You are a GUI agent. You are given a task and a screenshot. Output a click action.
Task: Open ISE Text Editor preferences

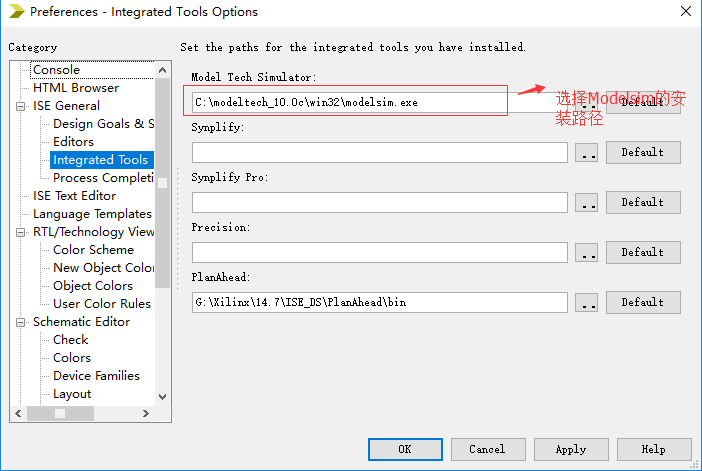tap(74, 196)
